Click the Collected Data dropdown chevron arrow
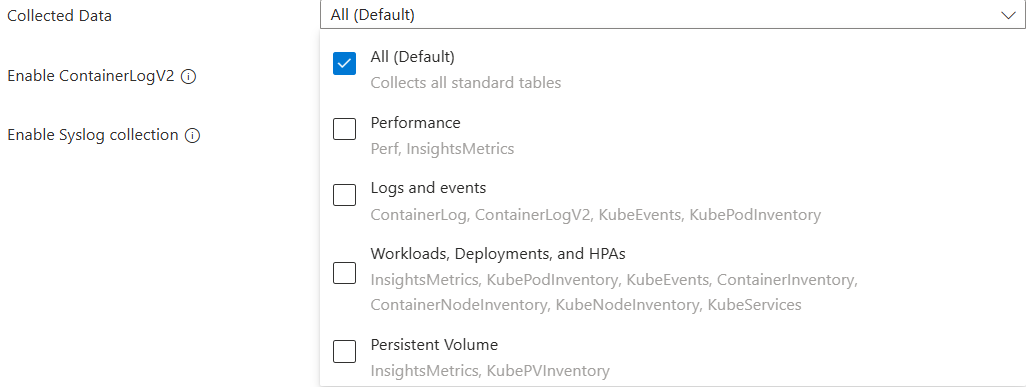This screenshot has height=387, width=1026. point(1008,15)
